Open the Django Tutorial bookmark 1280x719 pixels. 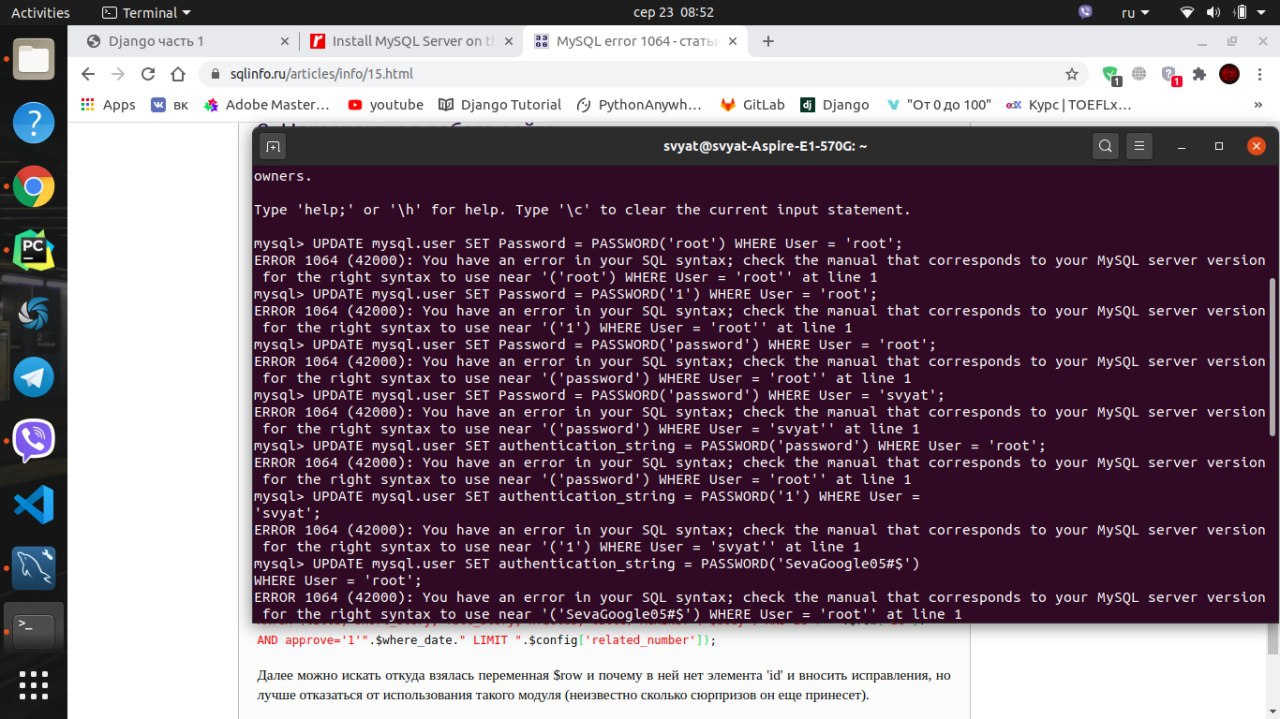pos(498,104)
